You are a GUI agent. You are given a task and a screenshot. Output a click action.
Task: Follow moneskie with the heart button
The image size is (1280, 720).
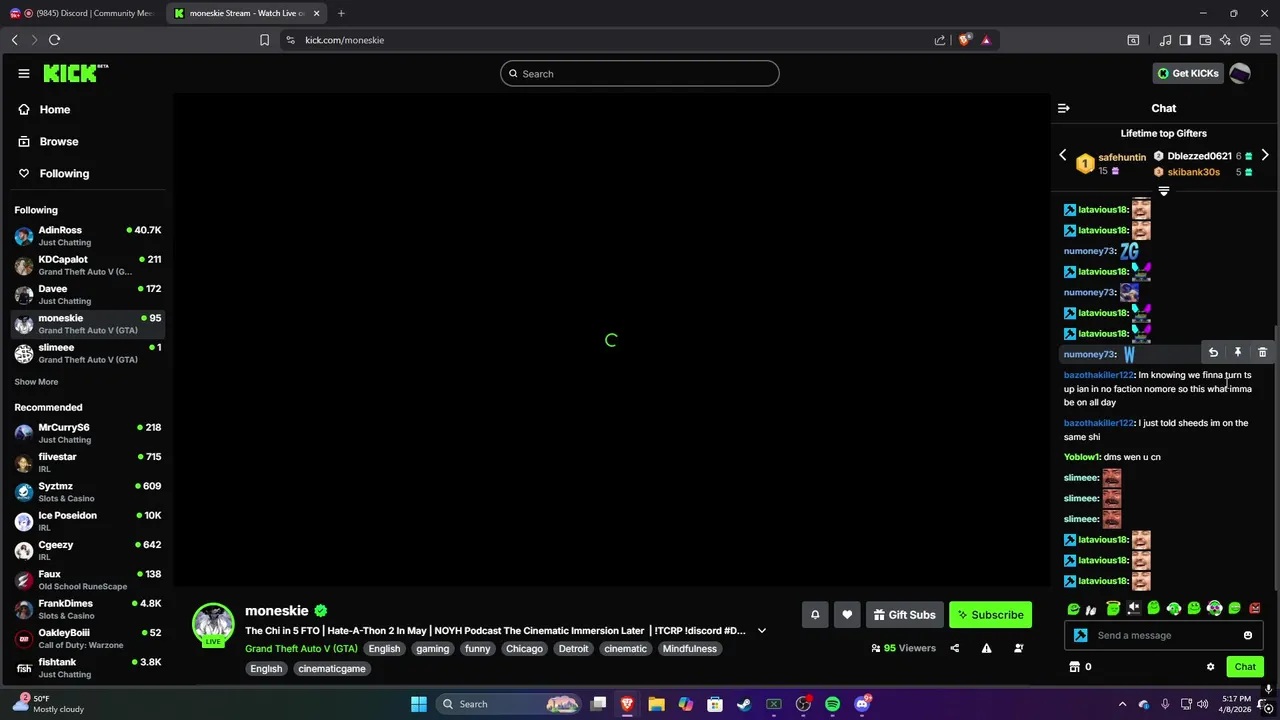point(847,615)
